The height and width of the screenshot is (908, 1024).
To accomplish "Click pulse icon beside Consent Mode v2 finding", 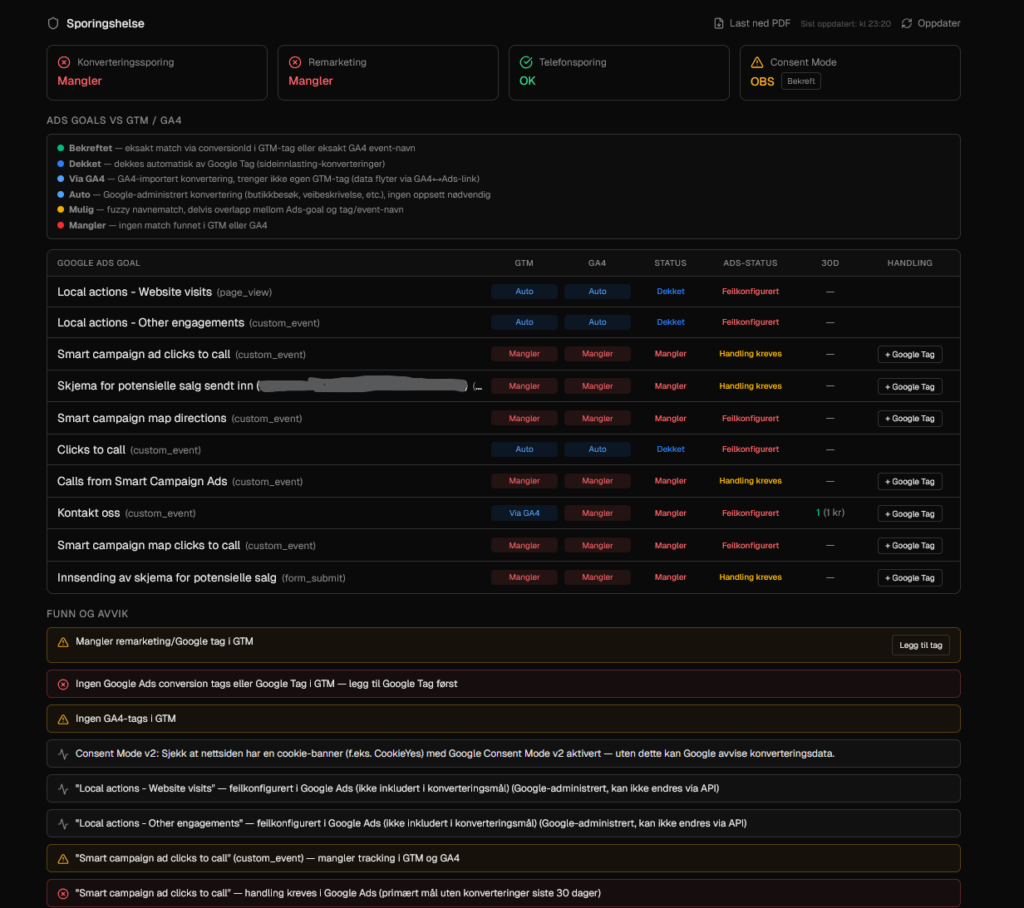I will pyautogui.click(x=63, y=754).
